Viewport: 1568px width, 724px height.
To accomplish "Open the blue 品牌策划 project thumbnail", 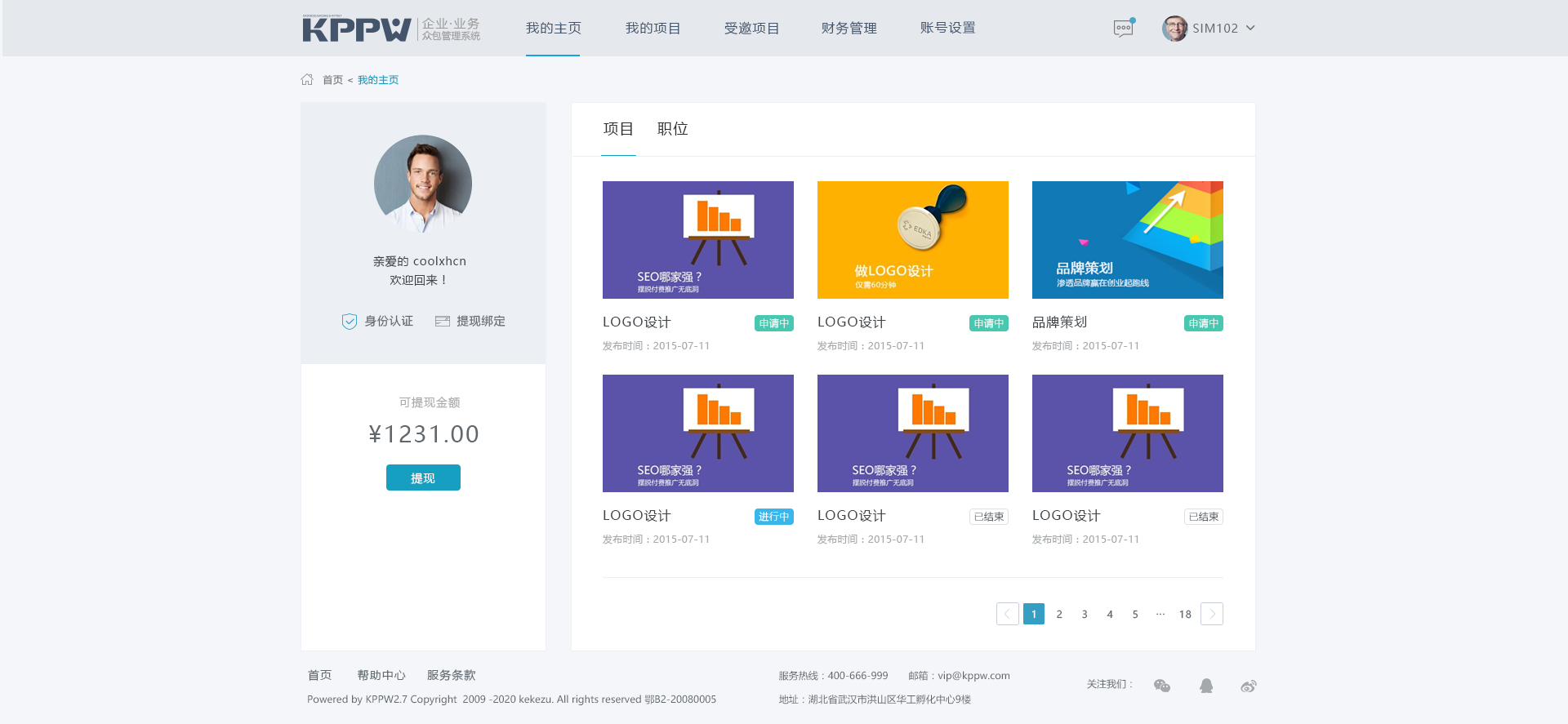I will 1128,240.
